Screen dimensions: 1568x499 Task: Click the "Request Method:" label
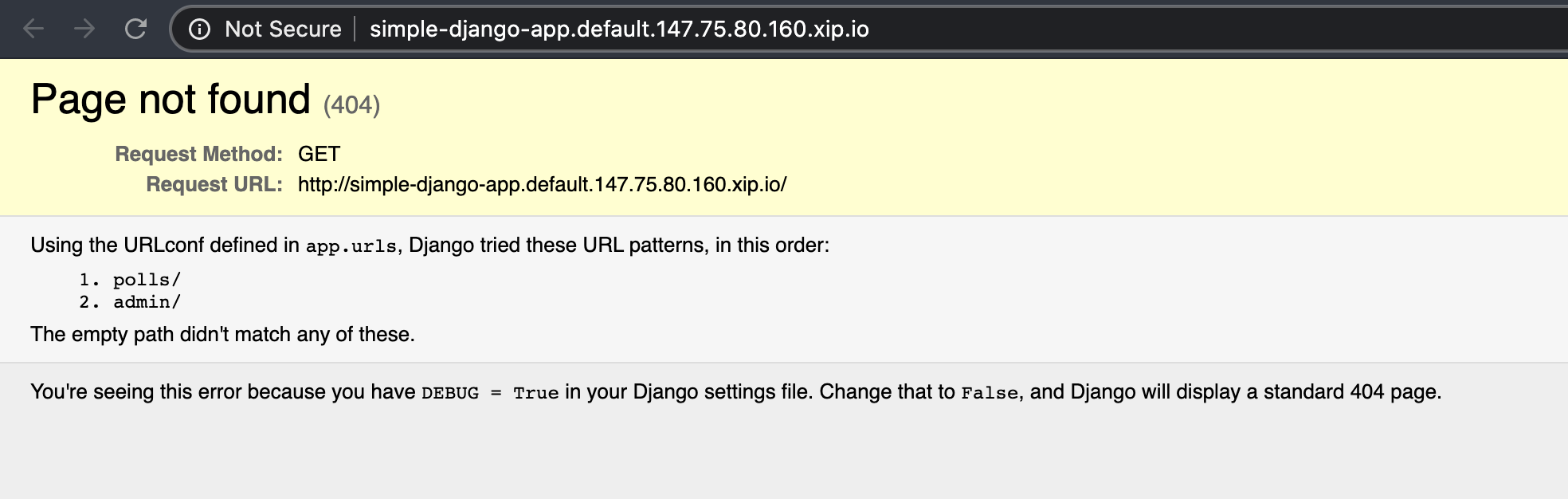point(198,154)
